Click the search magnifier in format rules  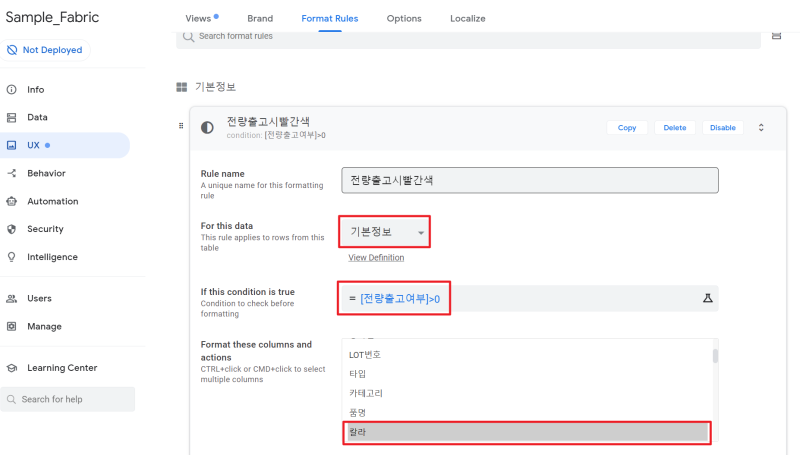click(x=188, y=37)
